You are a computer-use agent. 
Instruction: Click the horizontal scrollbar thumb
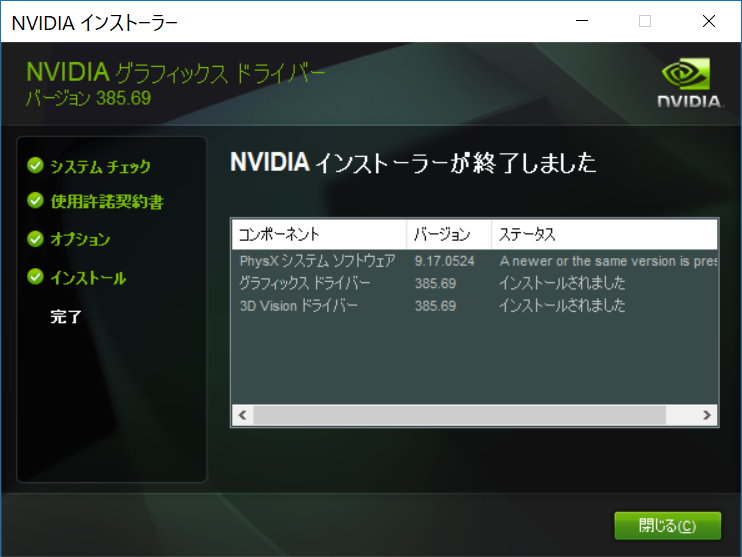click(459, 415)
